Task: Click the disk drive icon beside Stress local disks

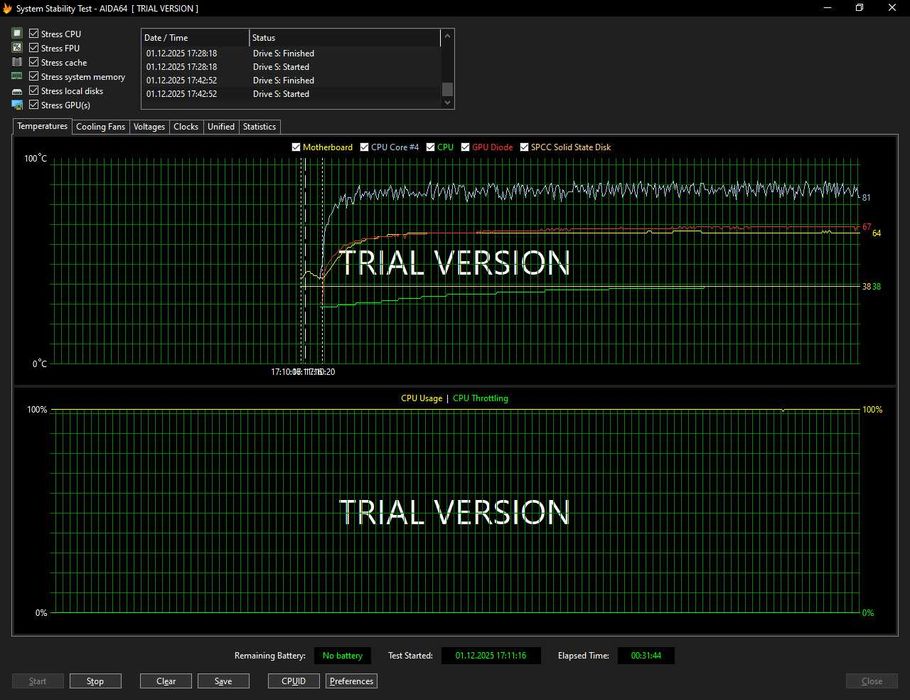Action: (17, 91)
